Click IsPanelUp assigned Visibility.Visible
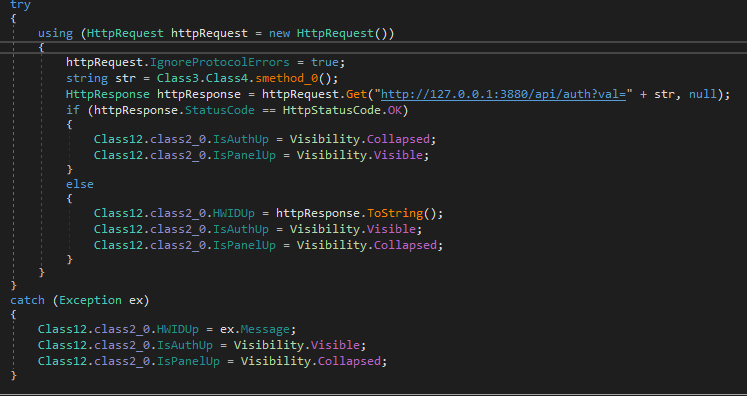 [x=244, y=155]
